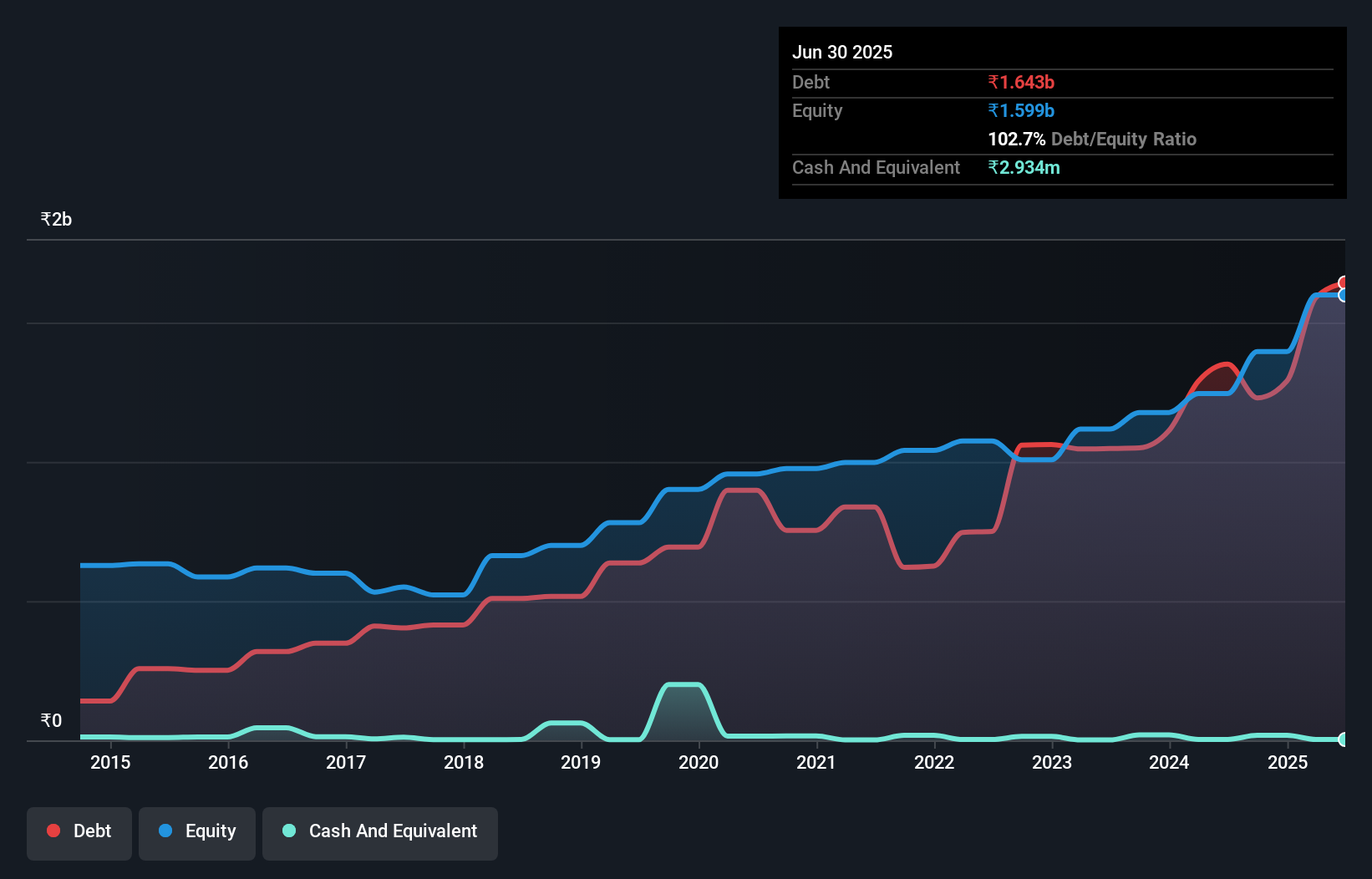The width and height of the screenshot is (1372, 879).
Task: Click the 2025 x-axis label
Action: pyautogui.click(x=1288, y=762)
